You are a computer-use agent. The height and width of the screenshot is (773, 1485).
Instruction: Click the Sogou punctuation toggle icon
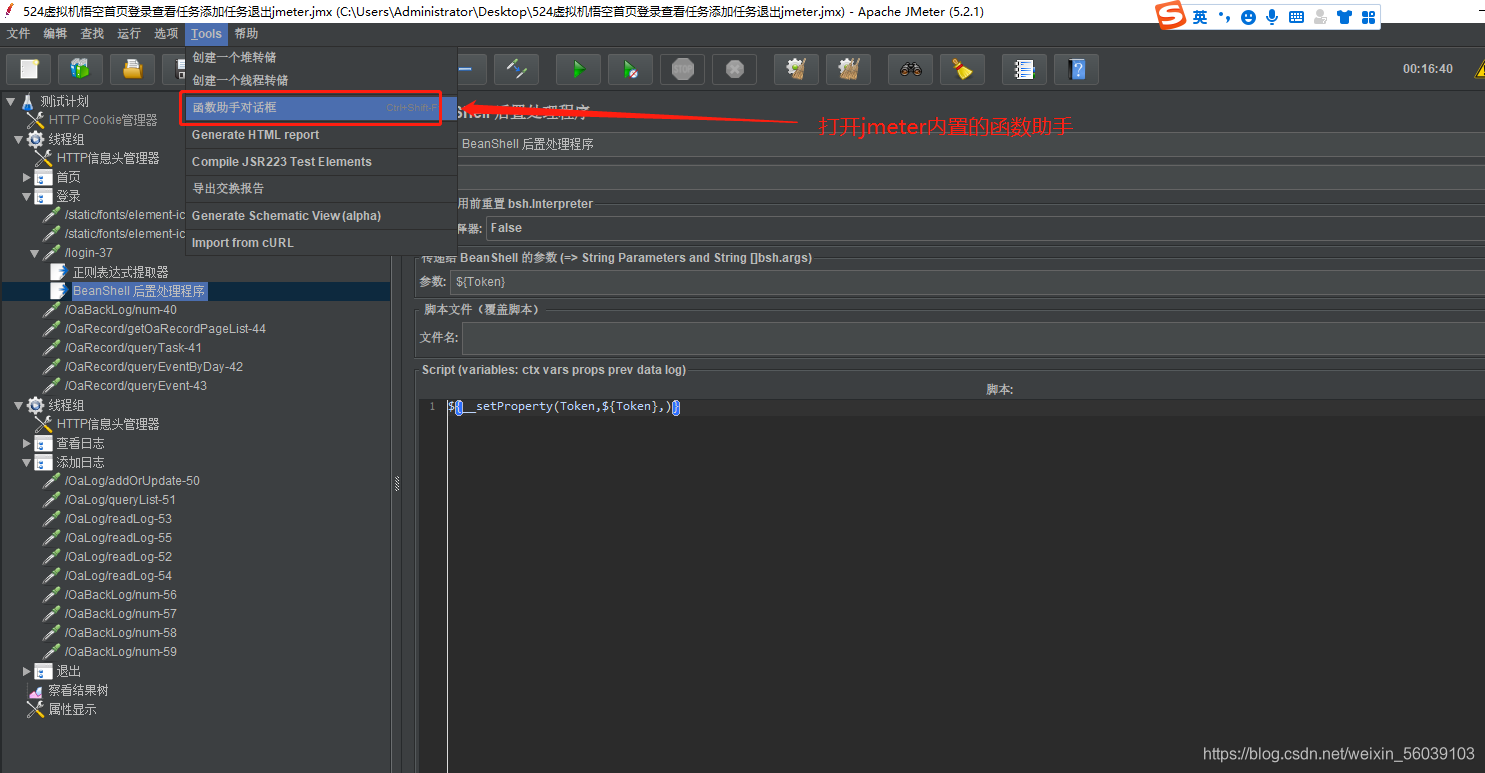pyautogui.click(x=1224, y=17)
